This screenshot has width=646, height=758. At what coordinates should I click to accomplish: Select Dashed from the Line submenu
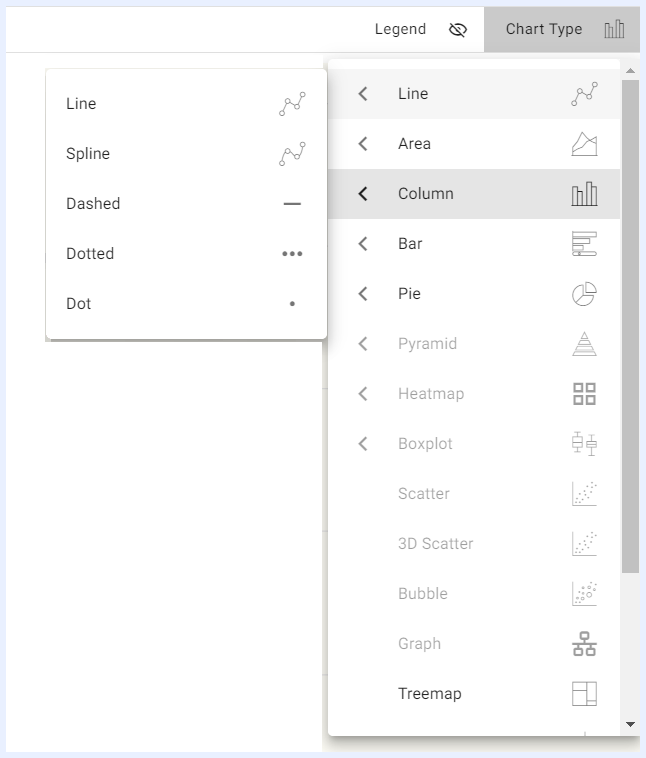point(186,204)
